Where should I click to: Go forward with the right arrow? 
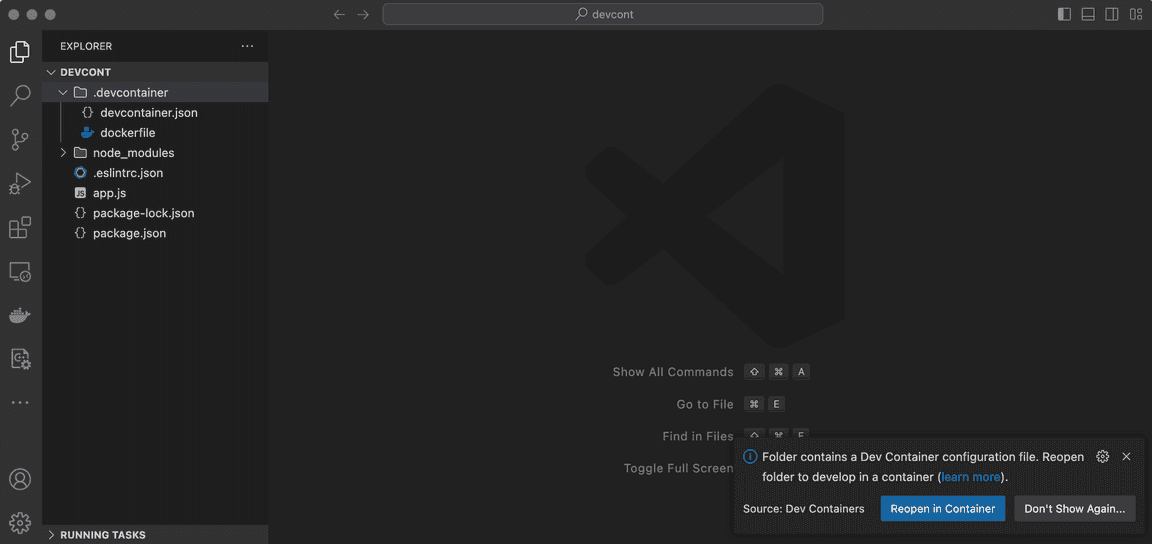tap(363, 14)
